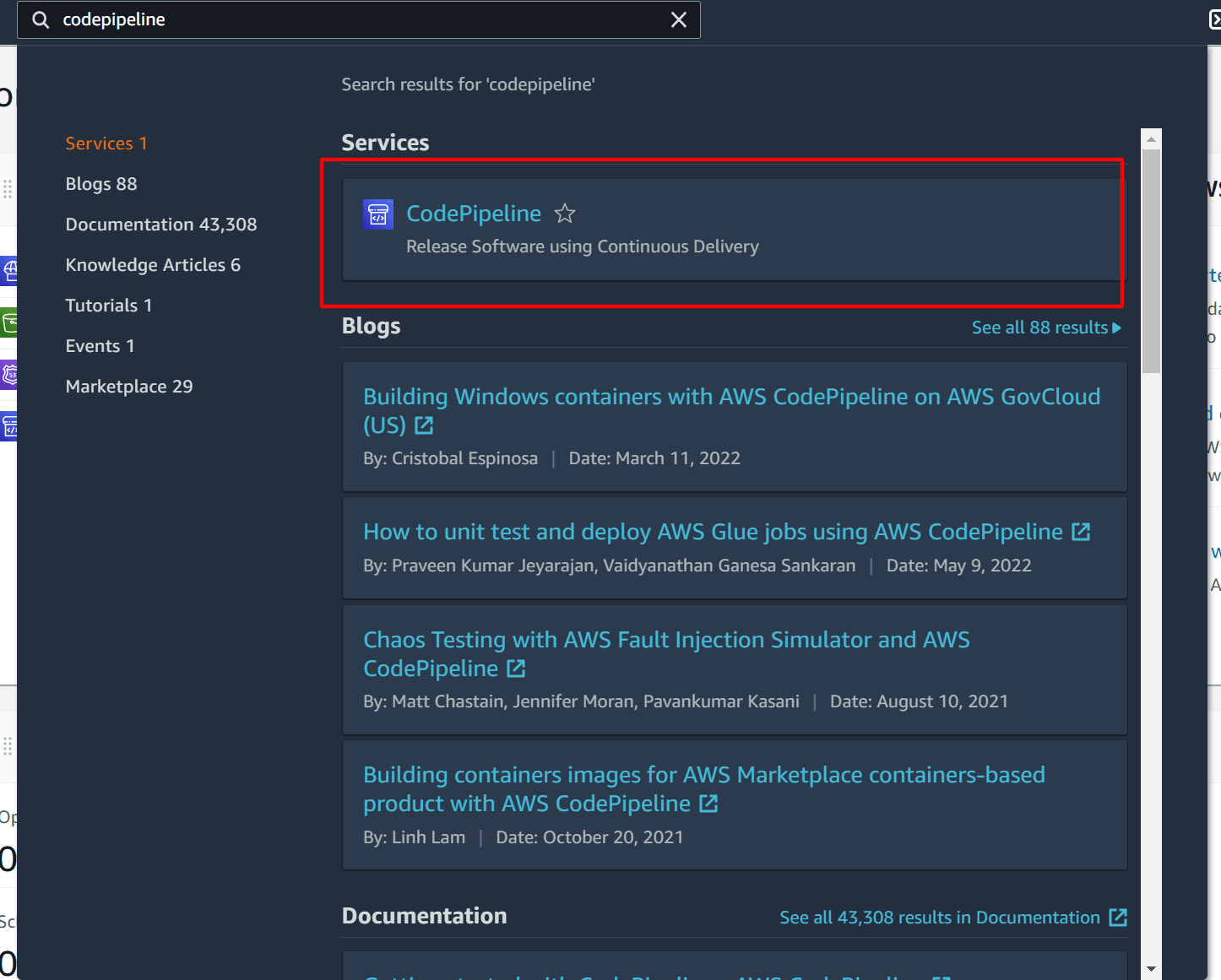Viewport: 1221px width, 980px height.
Task: Click the CodePipeline service icon
Action: (x=377, y=214)
